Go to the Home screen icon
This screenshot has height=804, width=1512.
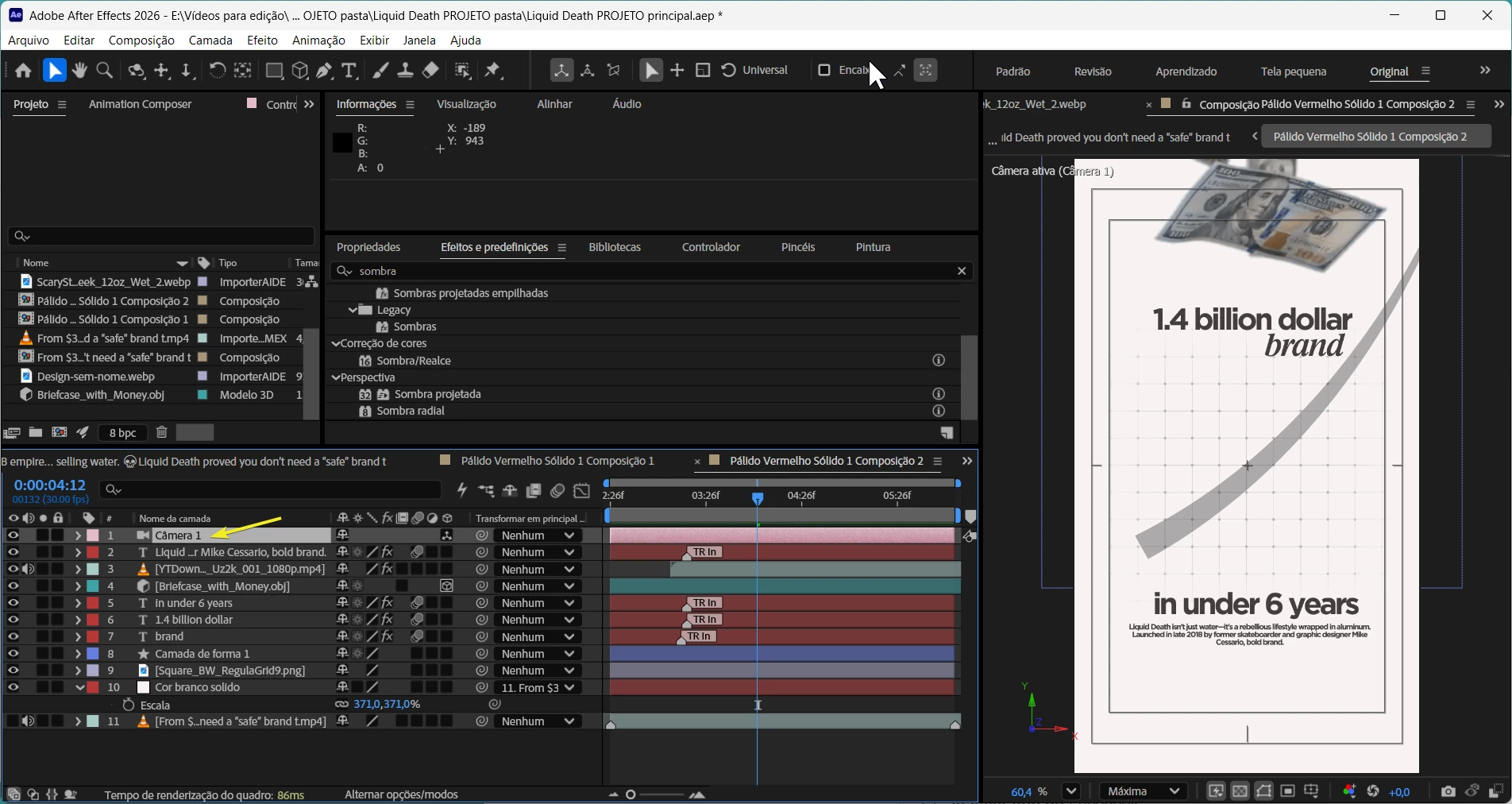click(23, 71)
